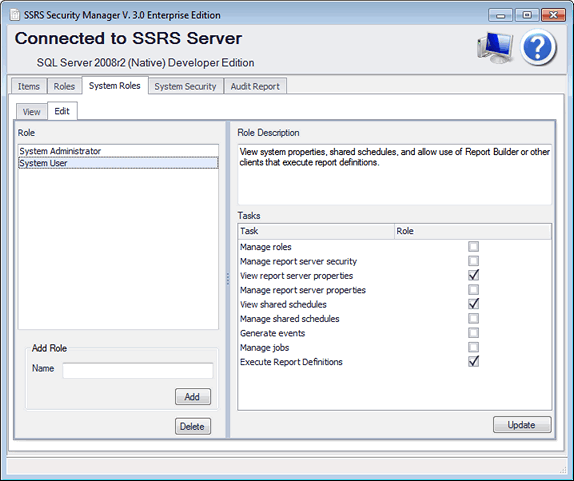Click the splitter handle between the panels

coord(228,279)
